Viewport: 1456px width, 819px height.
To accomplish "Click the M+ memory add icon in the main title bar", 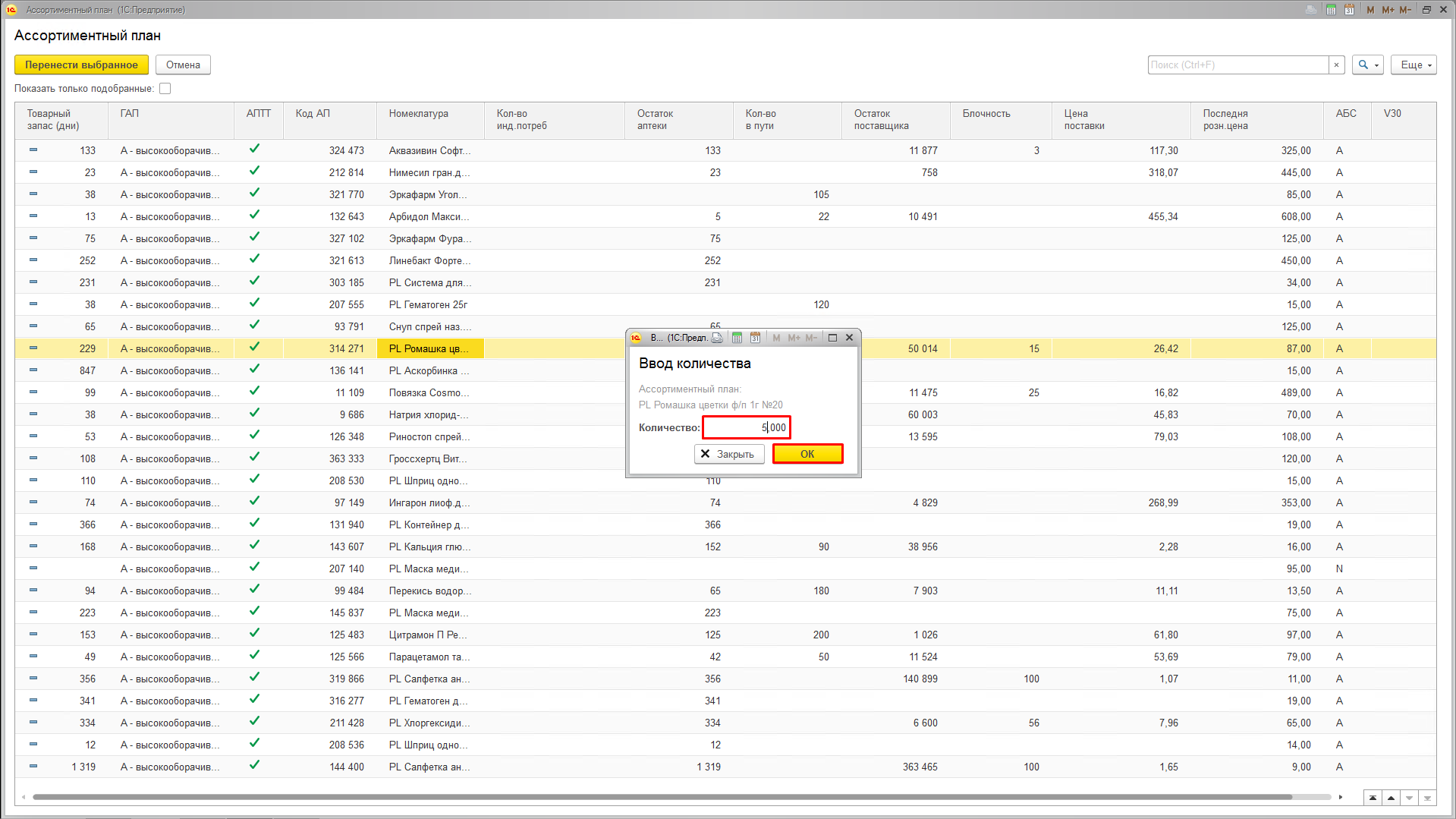I will coord(1388,10).
